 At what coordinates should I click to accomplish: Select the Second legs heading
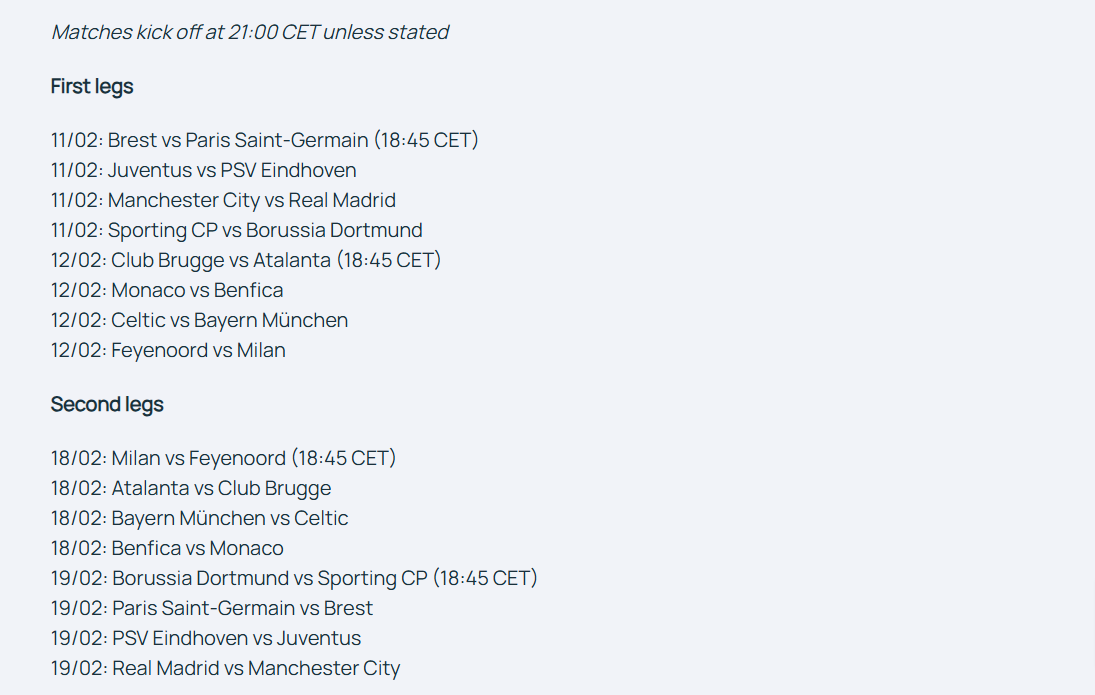[x=107, y=404]
